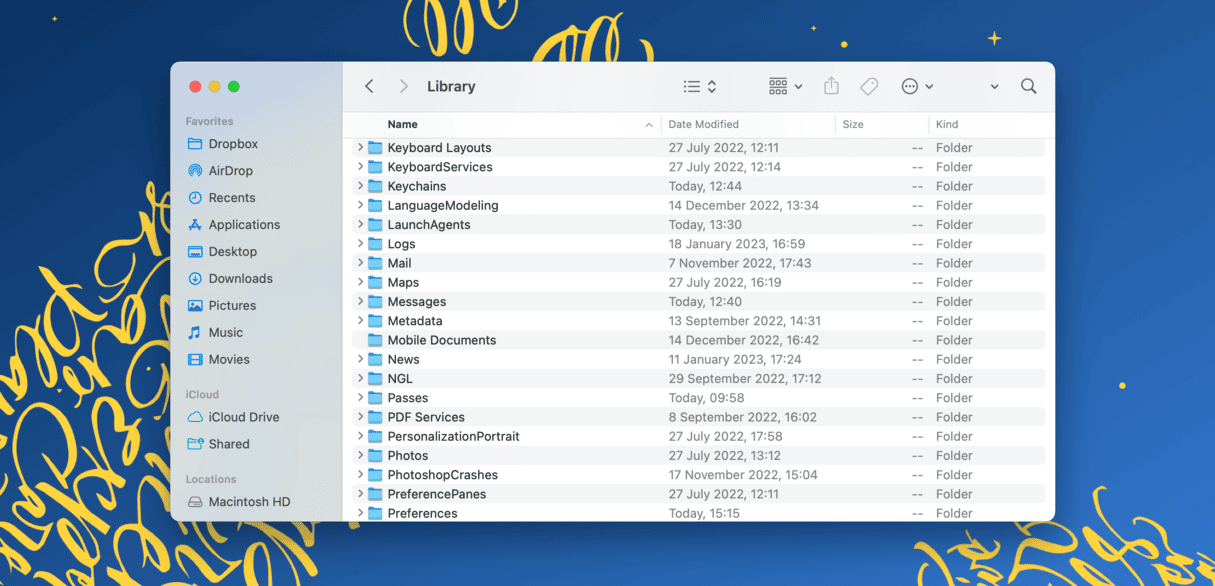Select the Mobile Documents folder icon

coord(375,340)
